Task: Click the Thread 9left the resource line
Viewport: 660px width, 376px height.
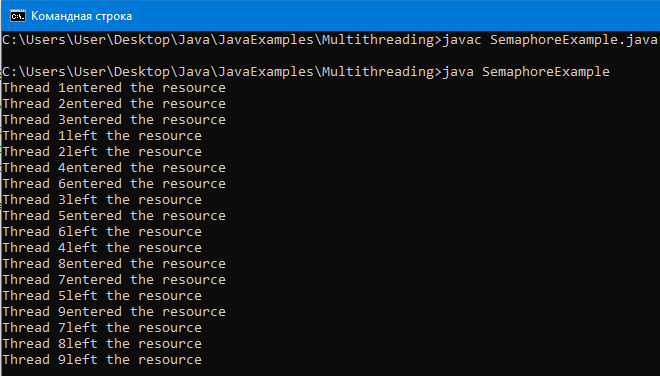Action: (x=102, y=360)
